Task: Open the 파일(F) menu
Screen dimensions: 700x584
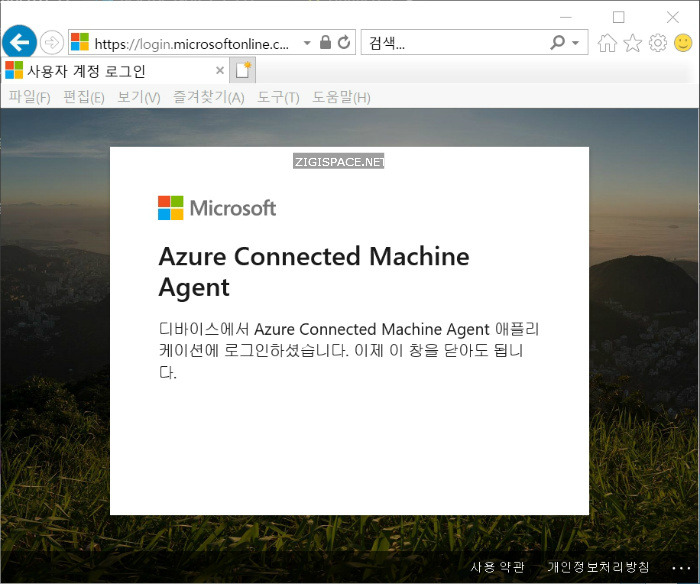Action: 29,97
